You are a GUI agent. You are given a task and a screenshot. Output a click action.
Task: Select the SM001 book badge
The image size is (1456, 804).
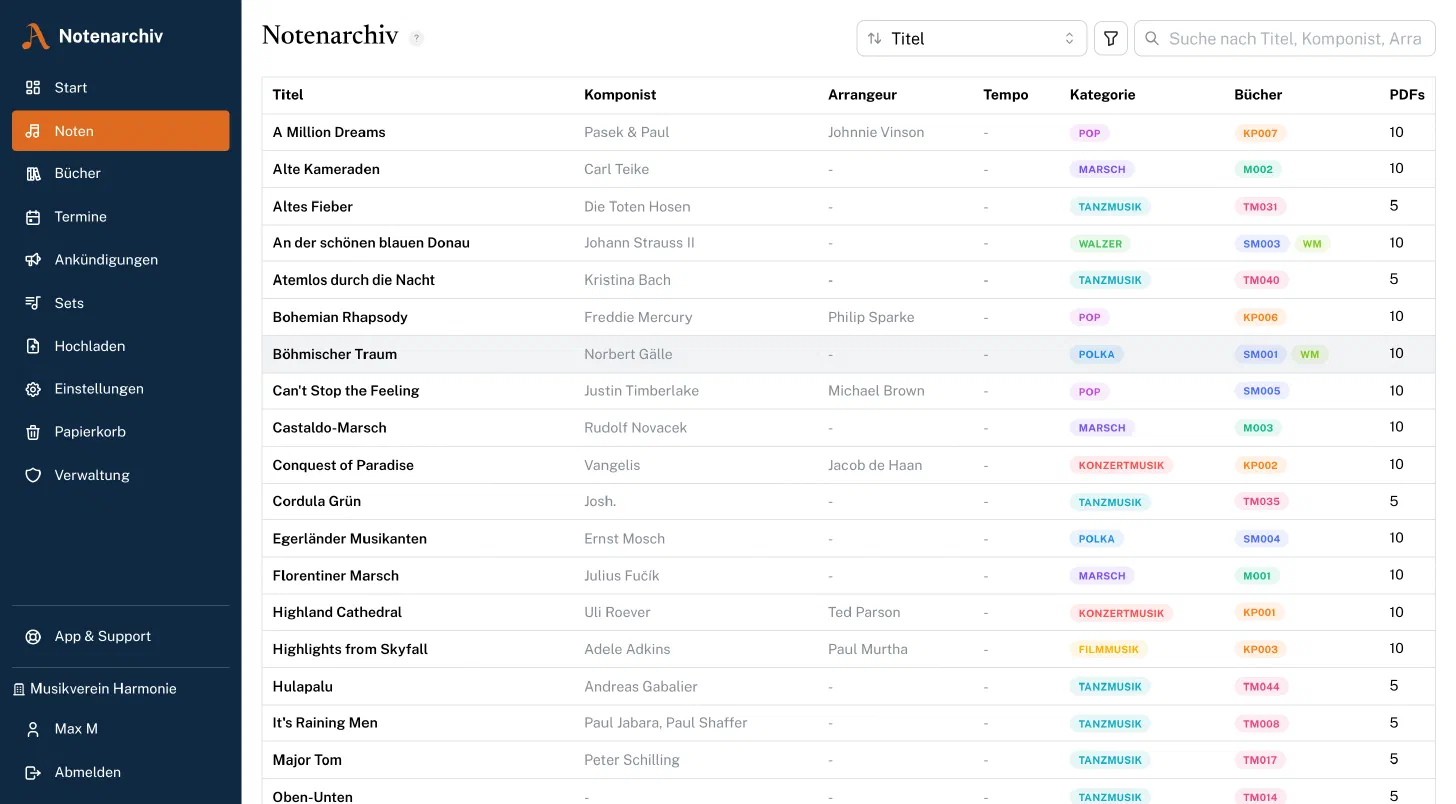1261,355
